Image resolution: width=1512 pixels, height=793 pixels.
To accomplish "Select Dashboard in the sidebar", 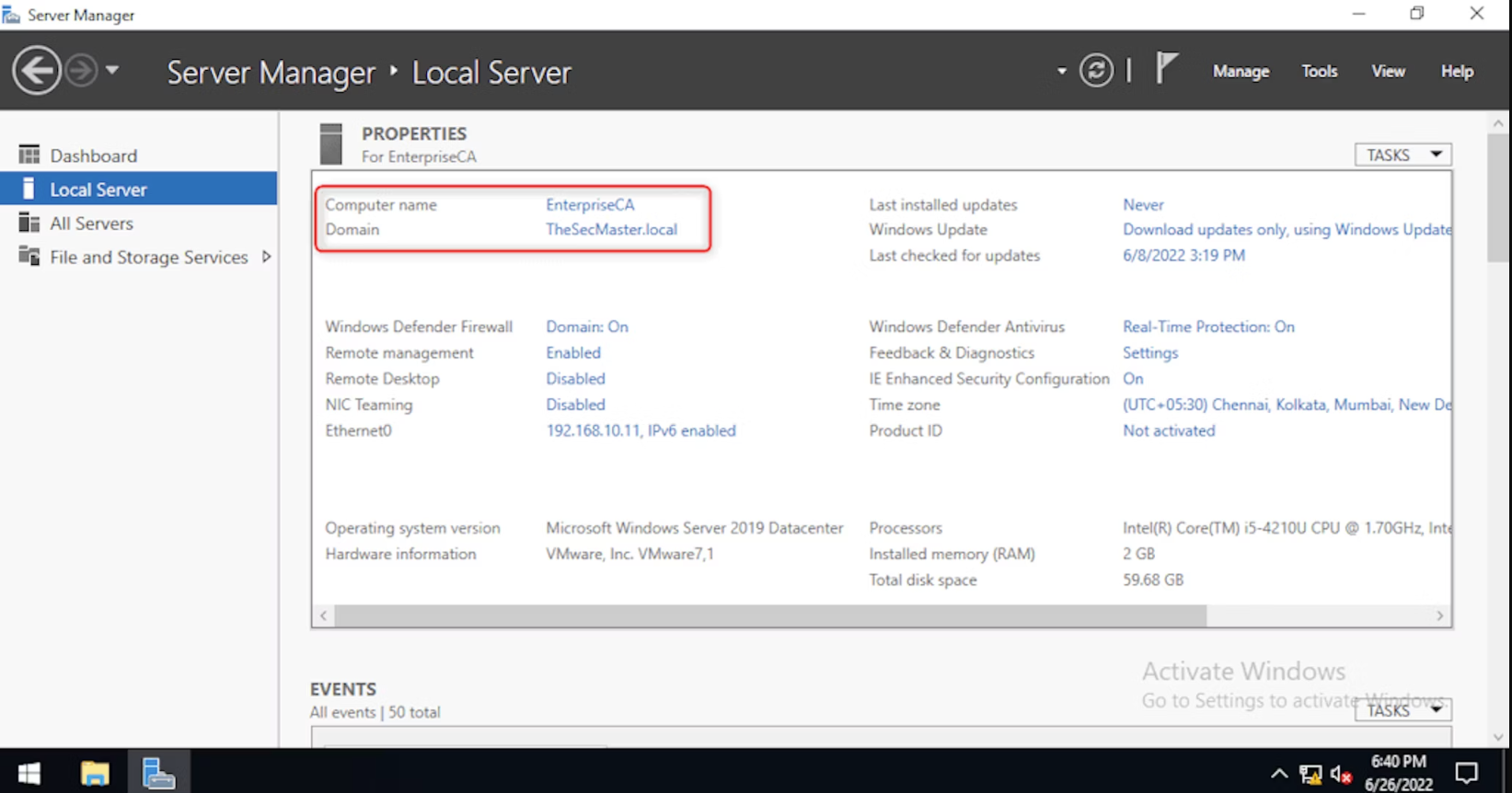I will tap(138, 155).
